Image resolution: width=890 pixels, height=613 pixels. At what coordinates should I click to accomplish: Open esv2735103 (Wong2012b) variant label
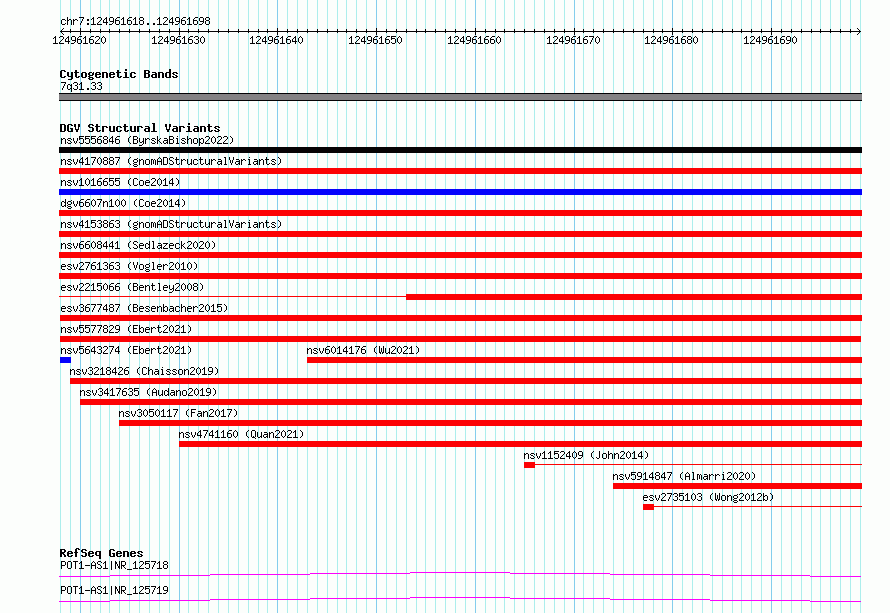pos(708,497)
